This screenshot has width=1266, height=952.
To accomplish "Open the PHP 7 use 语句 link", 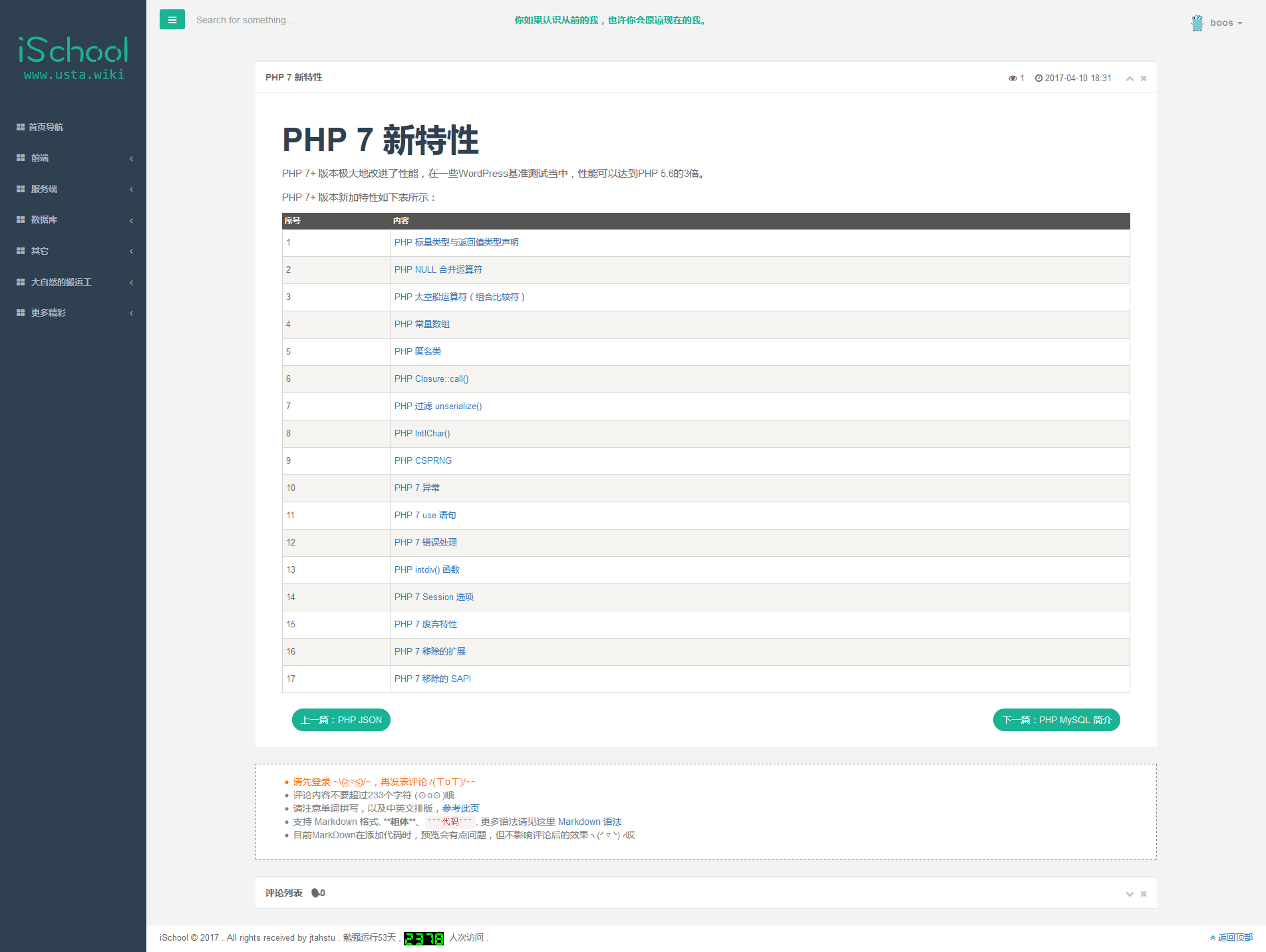I will pyautogui.click(x=425, y=515).
